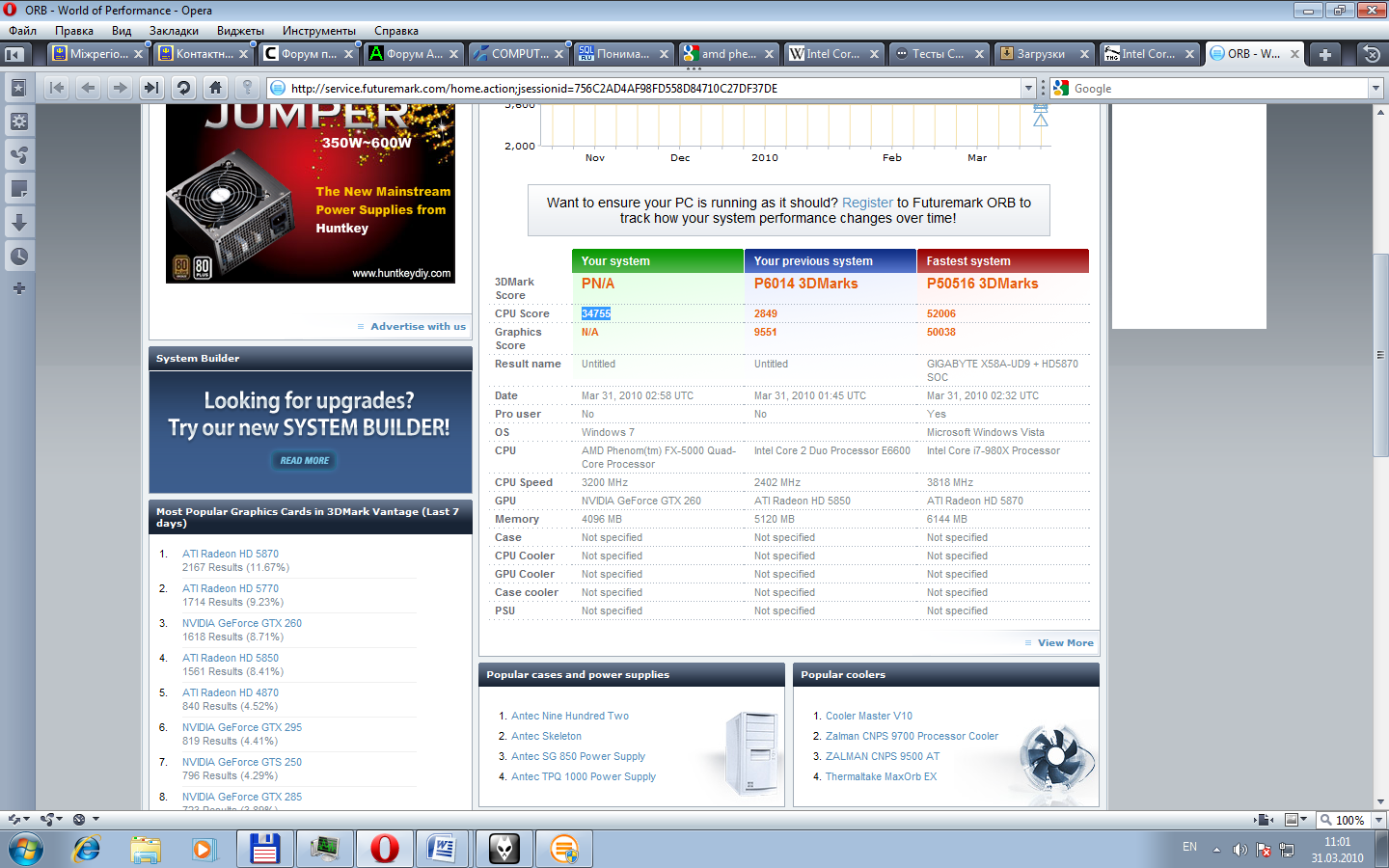Toggle the Opera panels sidebar button
Screen dimensions: 1389x868
pyautogui.click(x=14, y=54)
